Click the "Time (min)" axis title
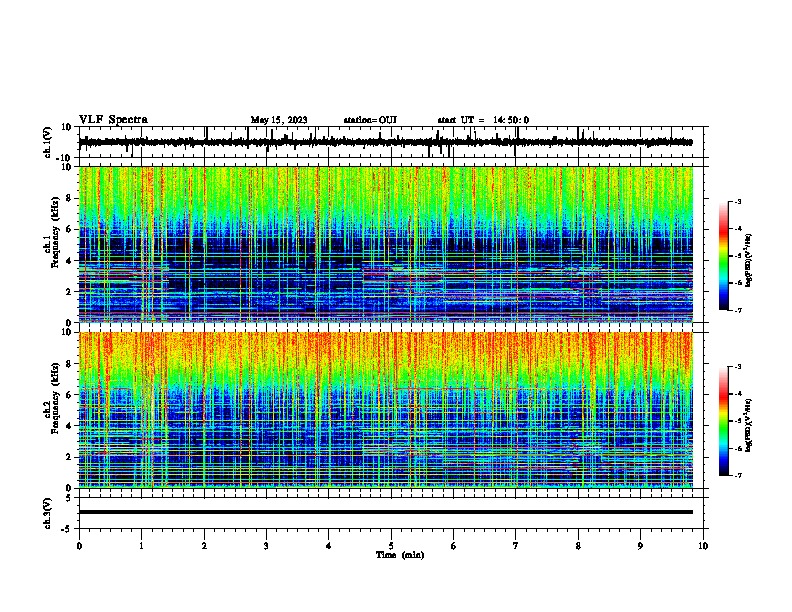The image size is (792, 612). (400, 555)
